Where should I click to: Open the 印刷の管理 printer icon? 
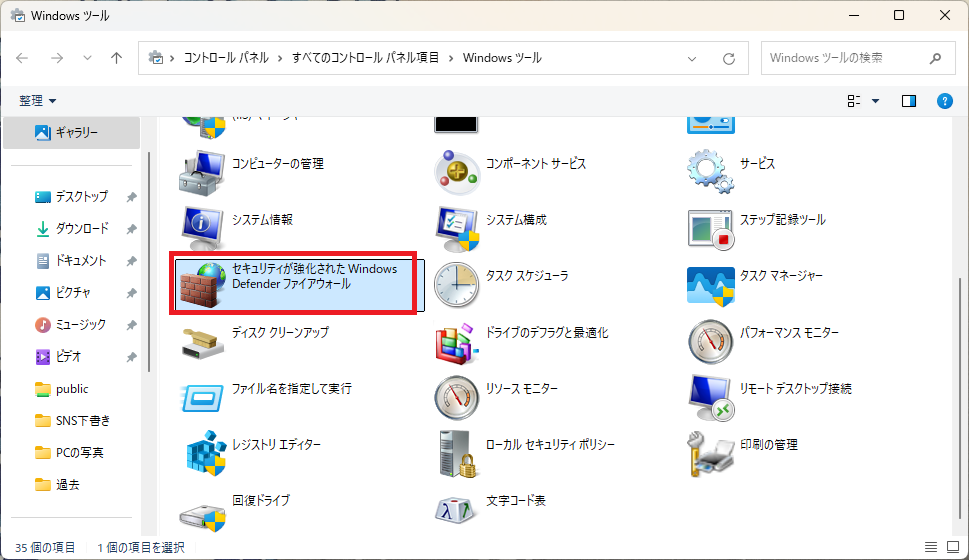[711, 454]
